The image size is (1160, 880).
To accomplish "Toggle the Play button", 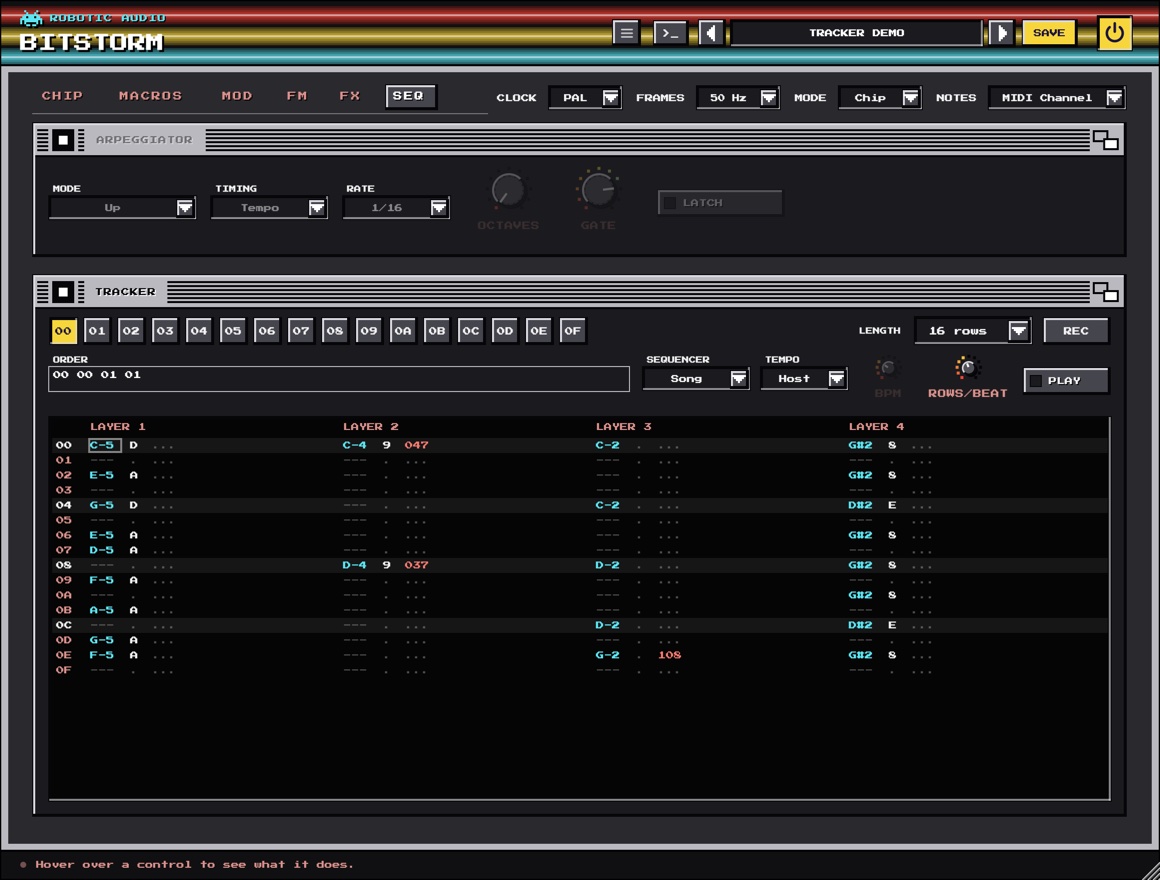I will click(1065, 381).
